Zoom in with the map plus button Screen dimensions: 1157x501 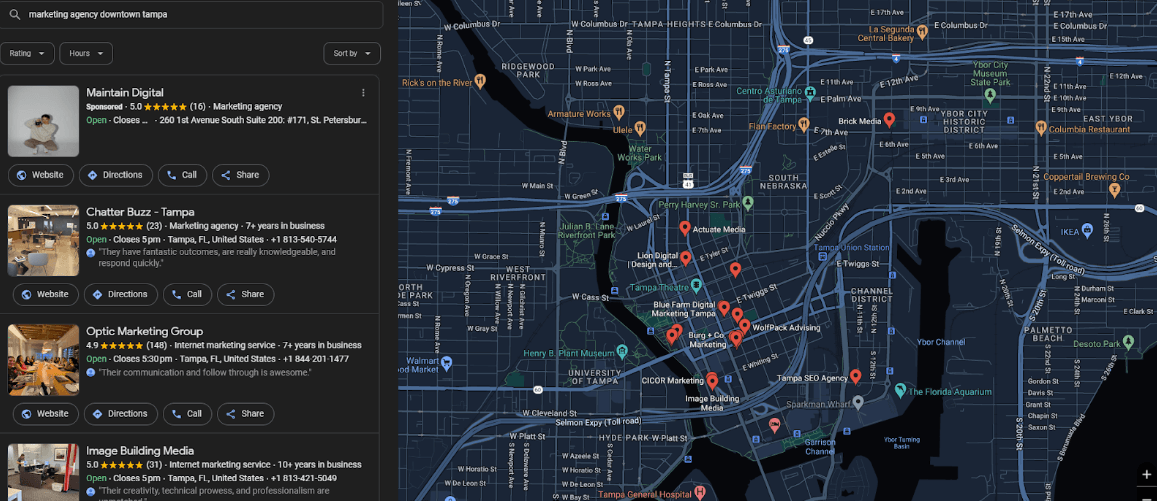click(x=1146, y=474)
